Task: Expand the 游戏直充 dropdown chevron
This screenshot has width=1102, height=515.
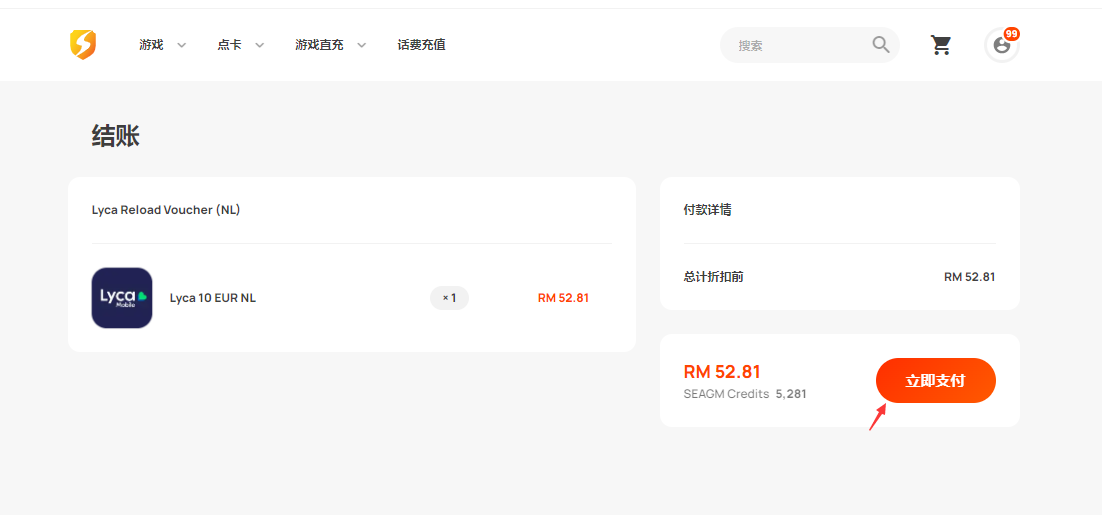Action: pos(361,46)
